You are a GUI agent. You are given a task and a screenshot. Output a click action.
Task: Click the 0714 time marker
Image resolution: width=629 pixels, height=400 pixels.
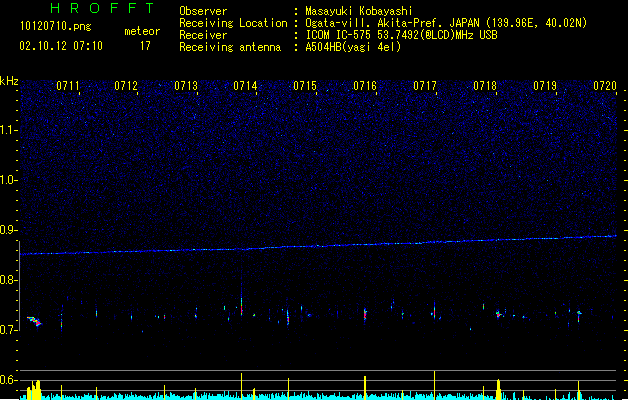(245, 86)
